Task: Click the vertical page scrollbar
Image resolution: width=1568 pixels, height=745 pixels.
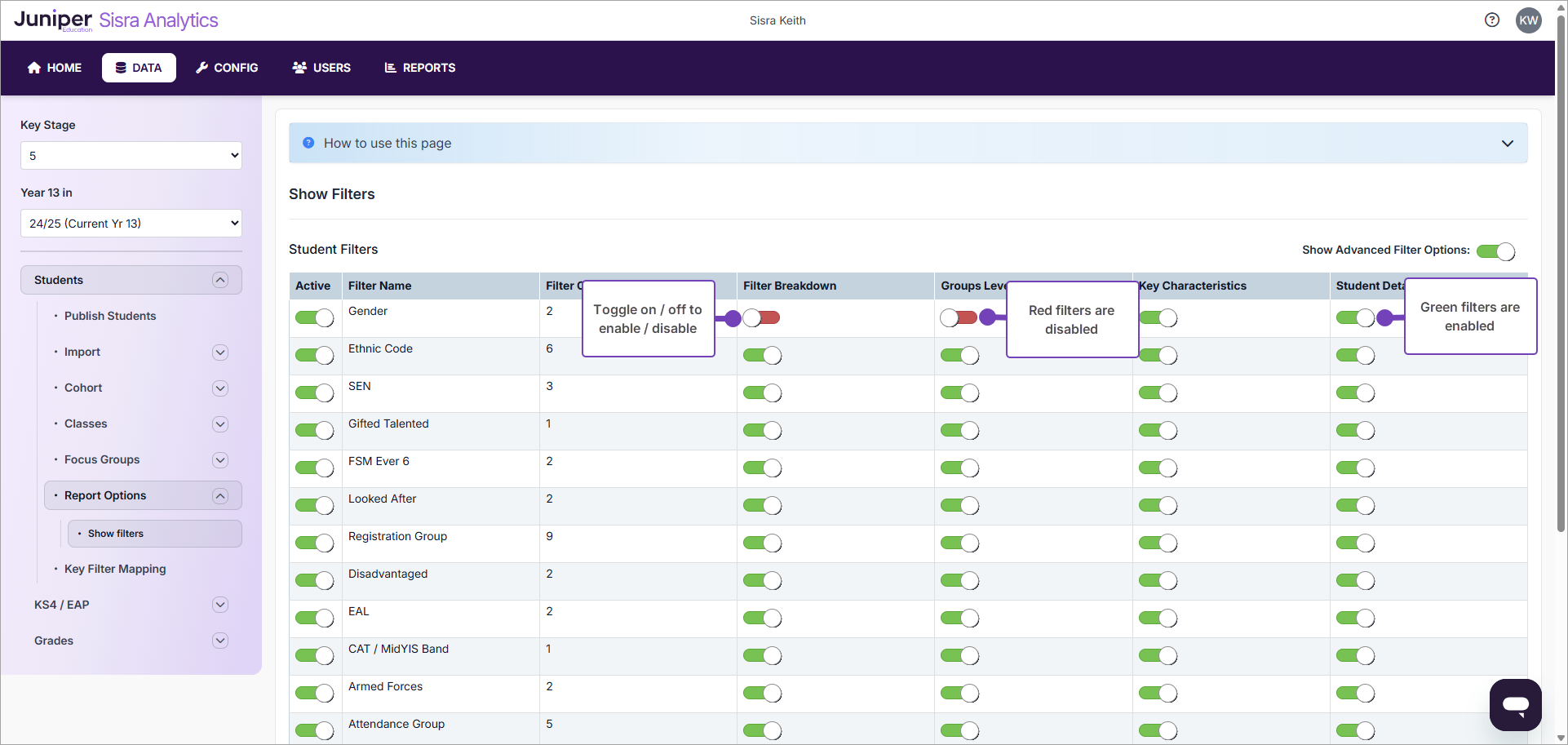Action: pyautogui.click(x=1561, y=326)
